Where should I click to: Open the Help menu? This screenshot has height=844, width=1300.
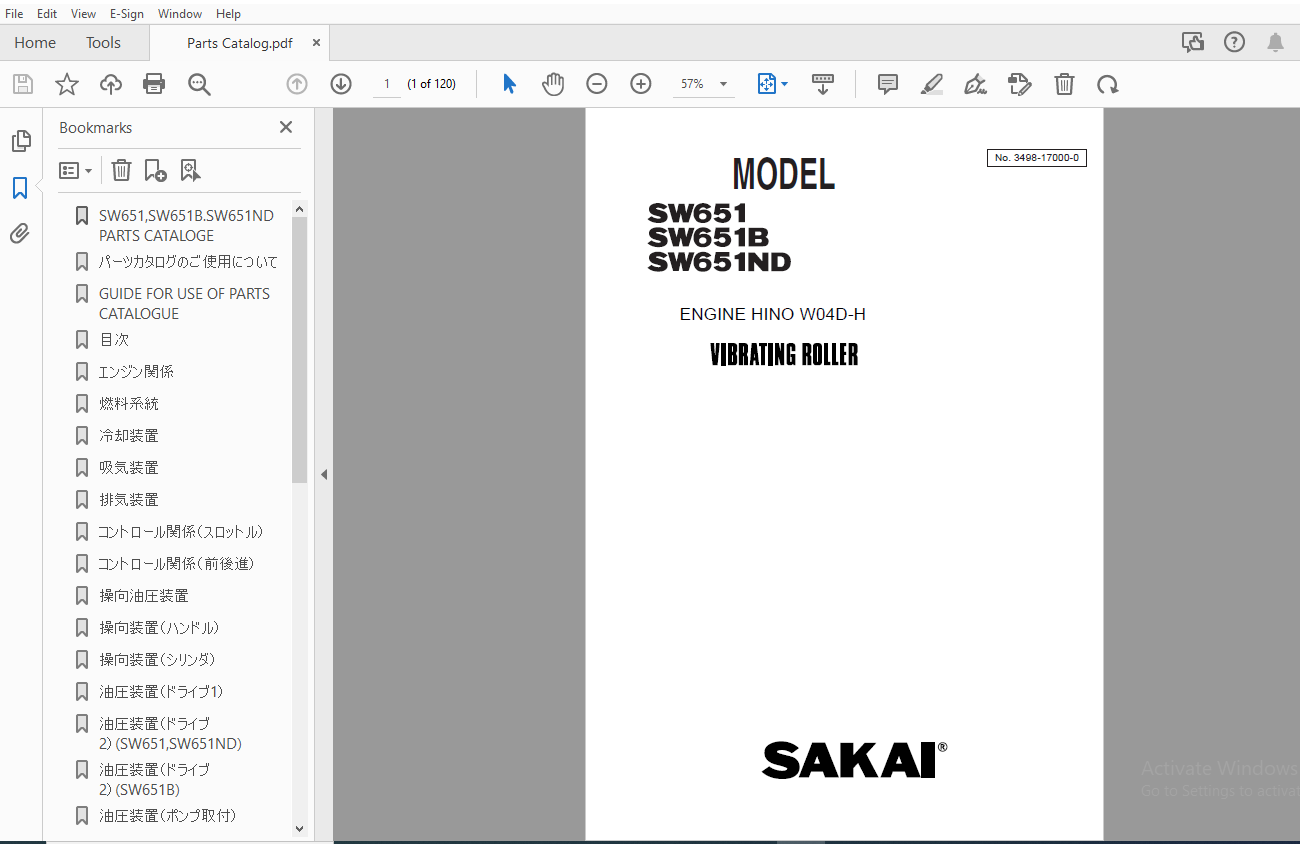tap(228, 14)
